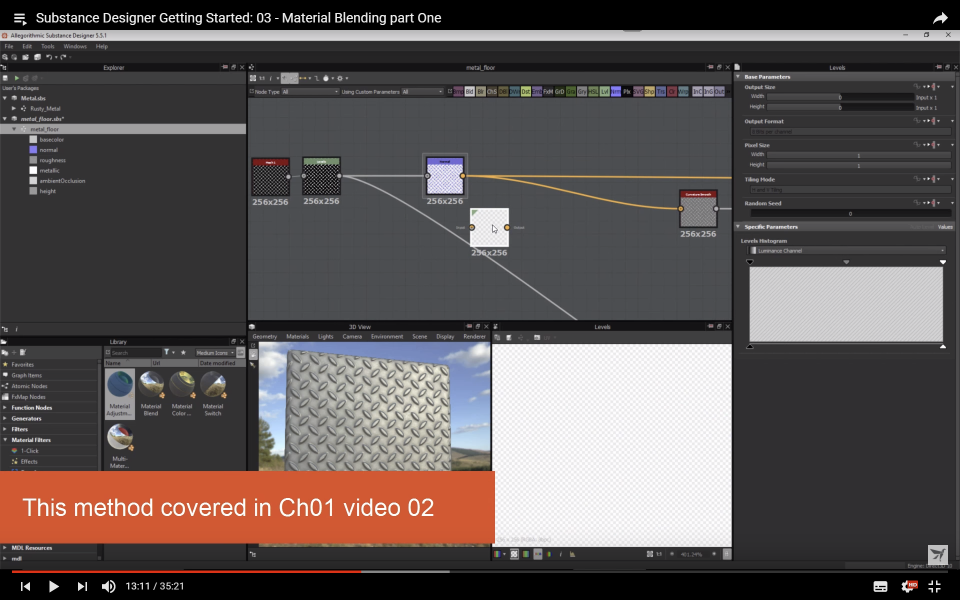Go to the previous video
Screen dimensions: 960x600
[x=25, y=587]
